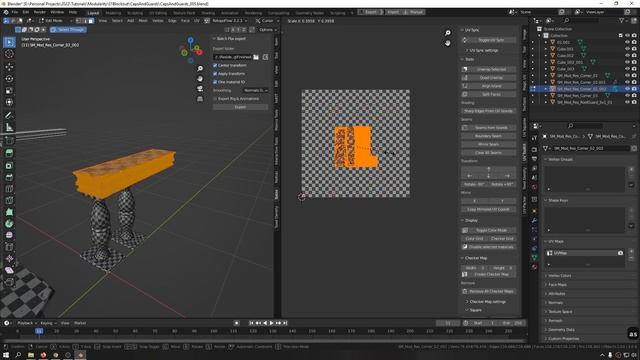Viewport: 640px width, 360px height.
Task: Click the Unwrap Selected button
Action: (x=489, y=69)
